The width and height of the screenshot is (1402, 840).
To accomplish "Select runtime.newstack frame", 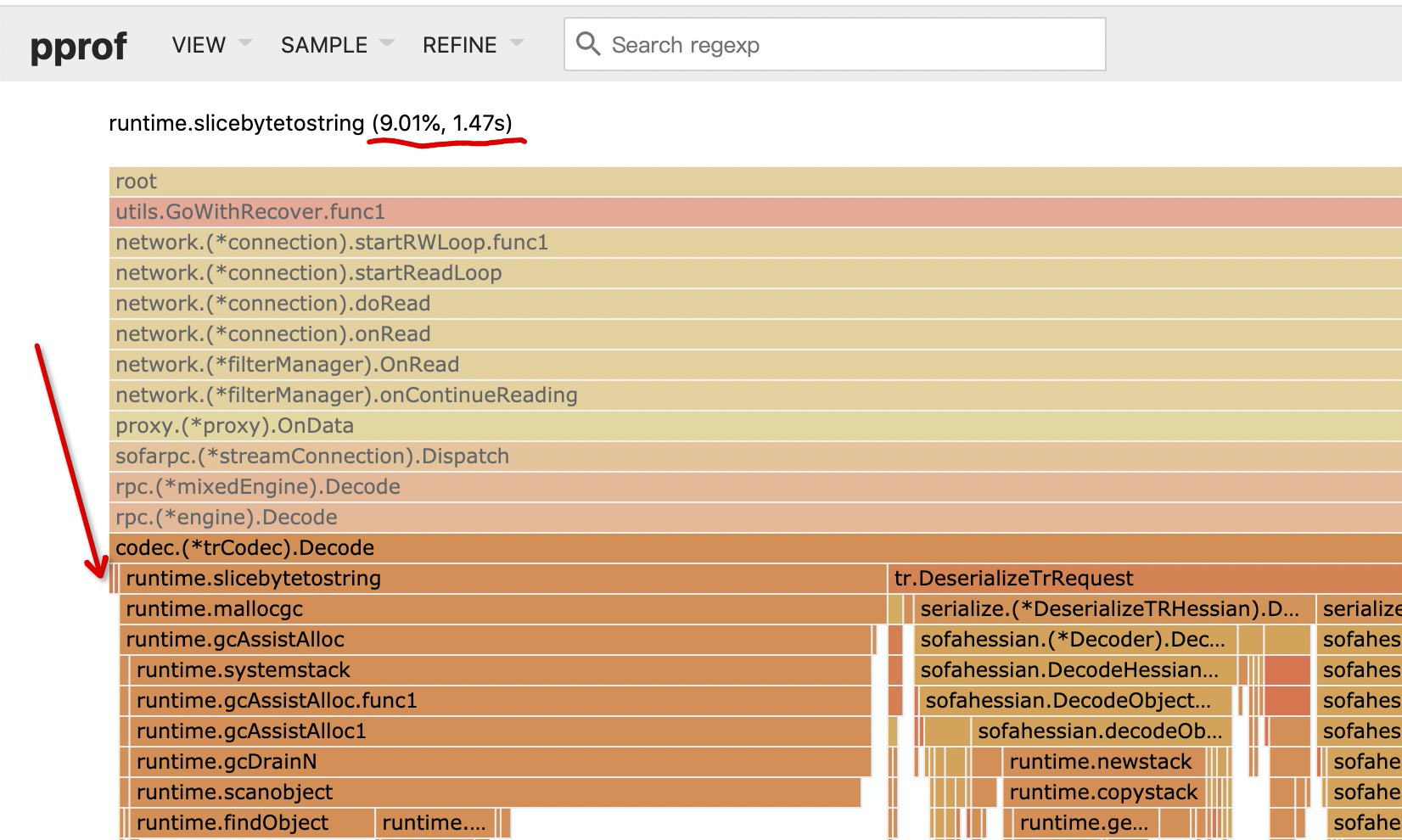I will coord(1102,762).
